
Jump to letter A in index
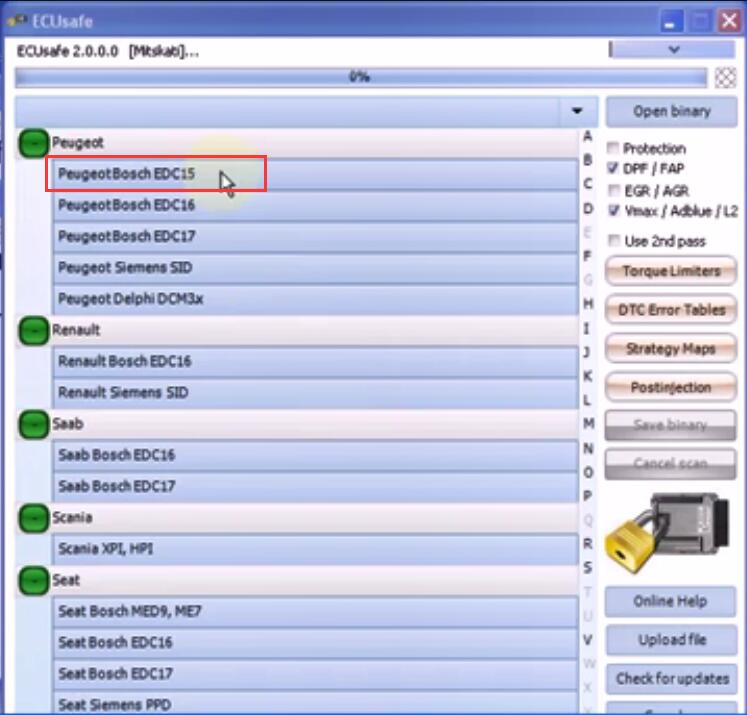[588, 136]
